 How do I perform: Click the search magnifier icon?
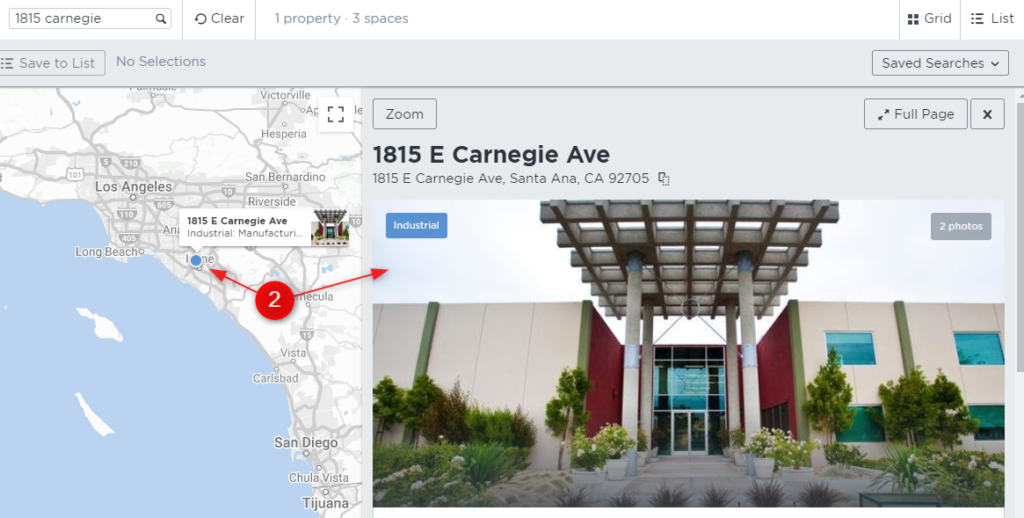click(161, 19)
